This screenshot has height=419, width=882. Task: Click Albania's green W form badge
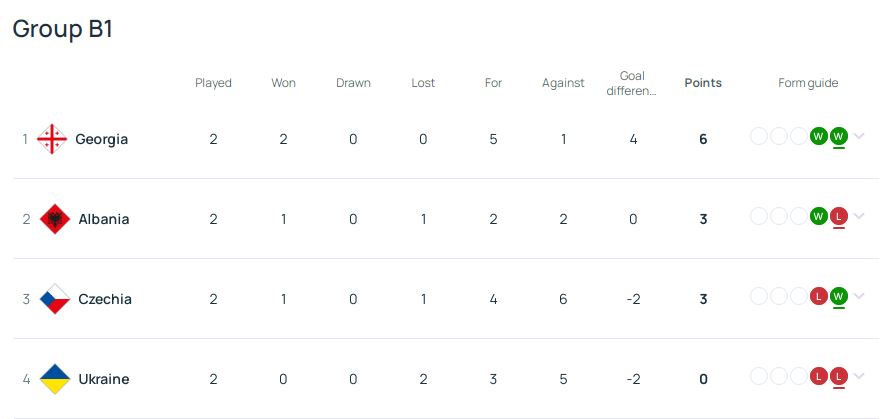(818, 216)
